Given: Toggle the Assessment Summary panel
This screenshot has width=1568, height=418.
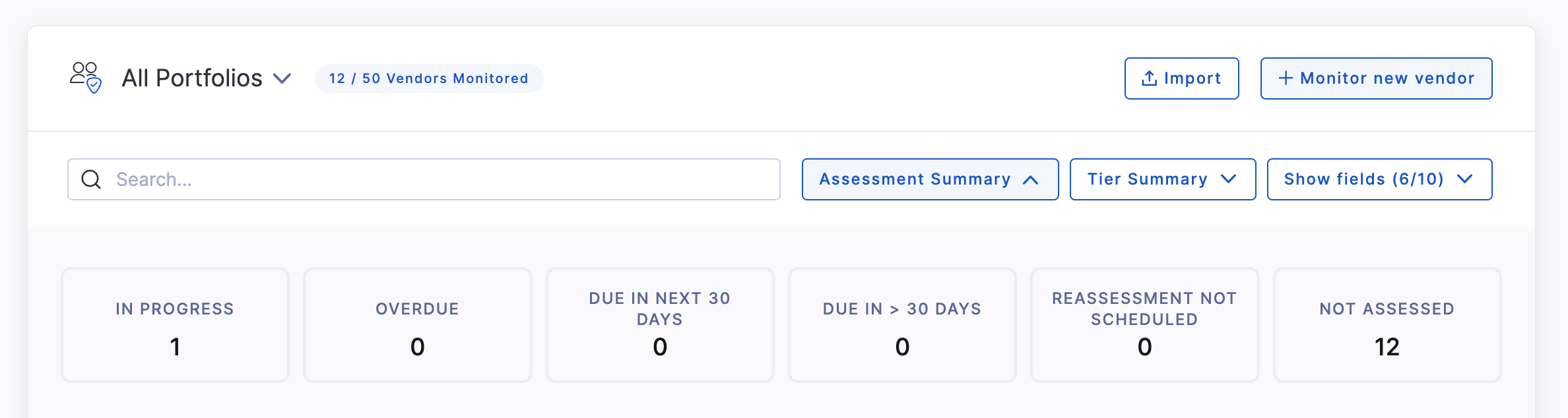Looking at the screenshot, I should (x=930, y=179).
